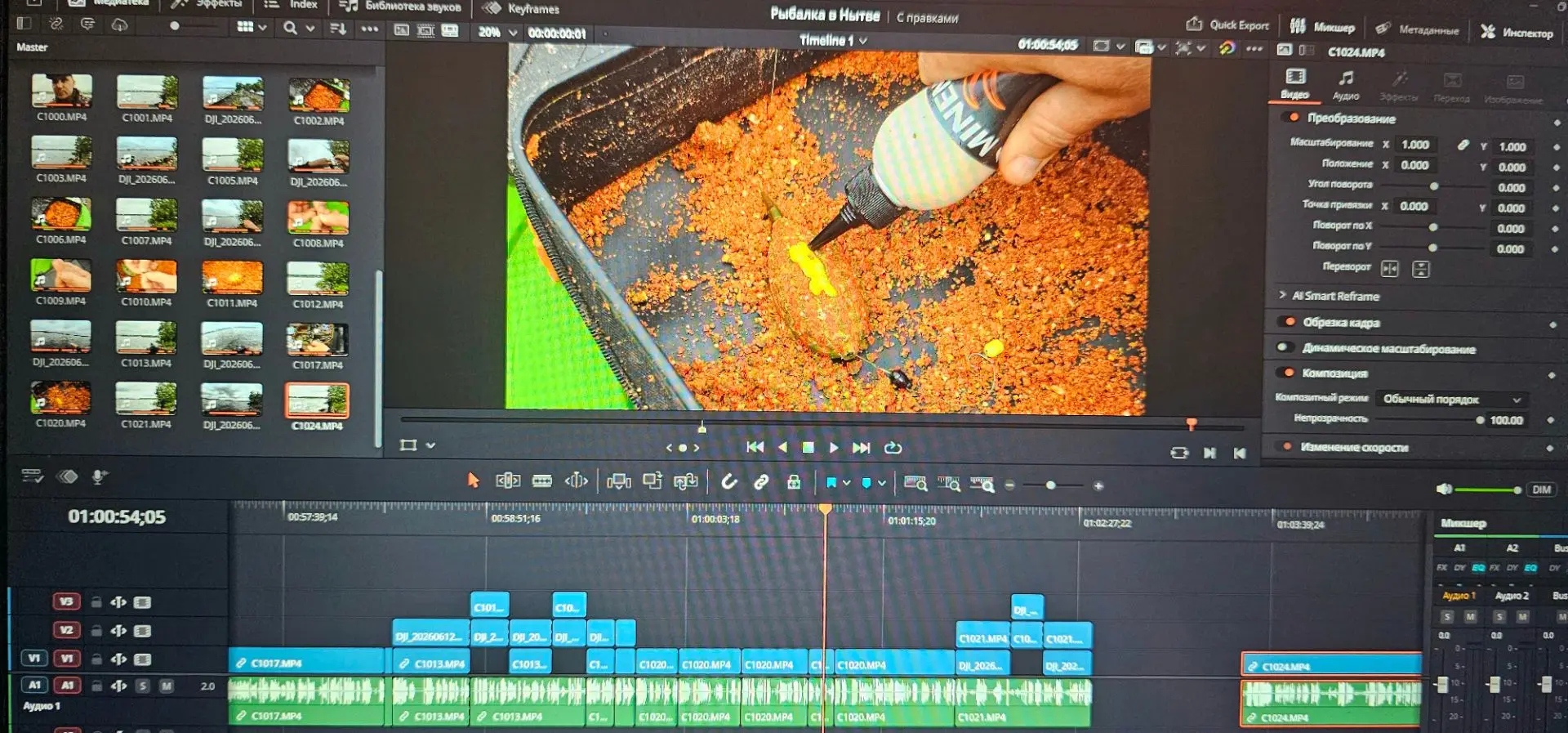Viewport: 1568px width, 733px height.
Task: Open the Композитный режим dropdown
Action: [x=1450, y=400]
